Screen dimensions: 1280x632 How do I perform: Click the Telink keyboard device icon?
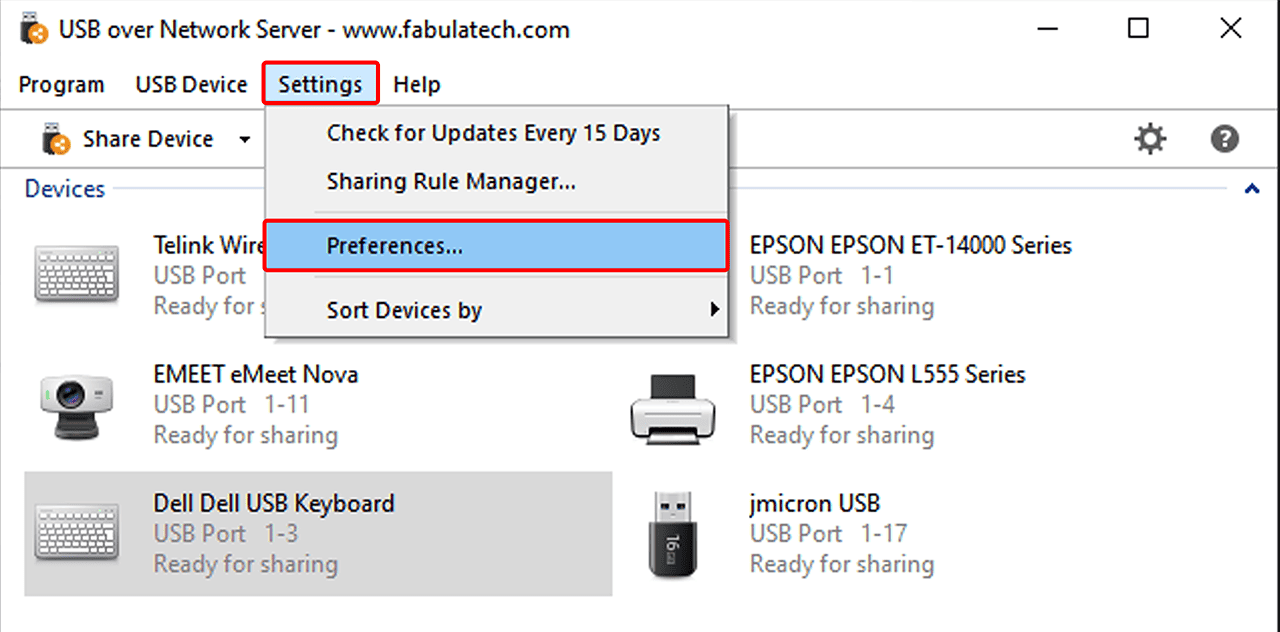(x=76, y=275)
